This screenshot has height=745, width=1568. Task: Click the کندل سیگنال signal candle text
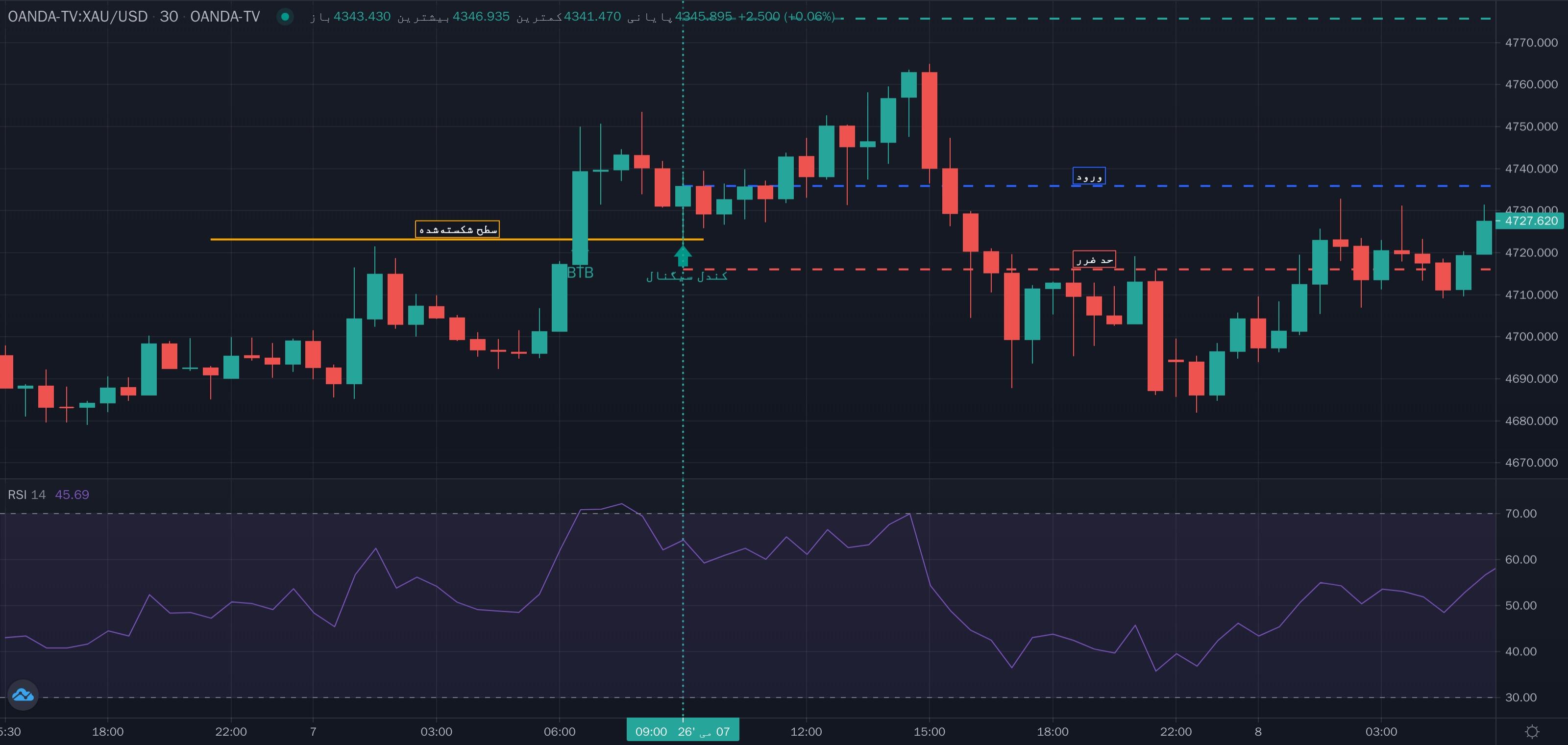point(686,276)
